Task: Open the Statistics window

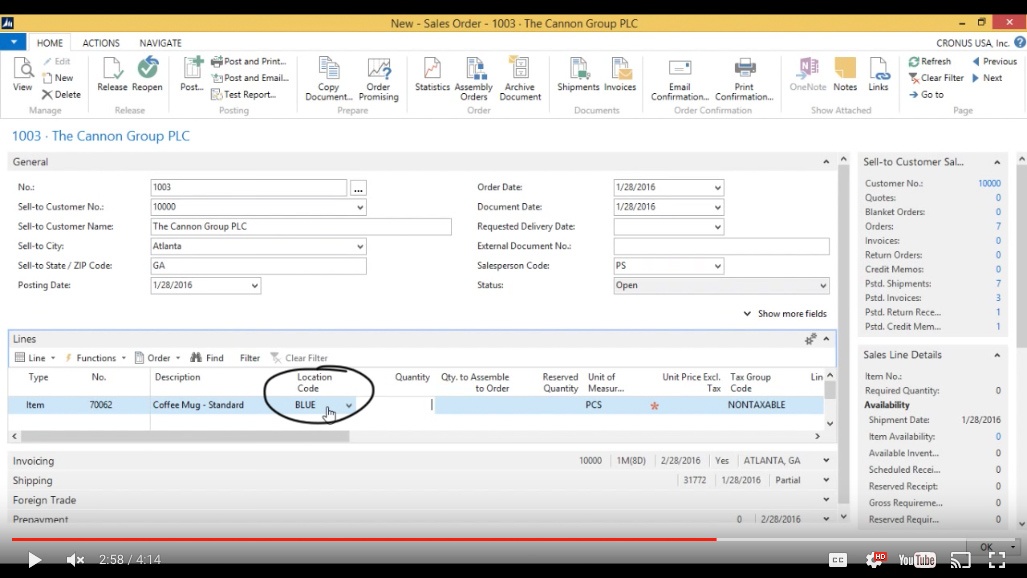Action: click(432, 73)
